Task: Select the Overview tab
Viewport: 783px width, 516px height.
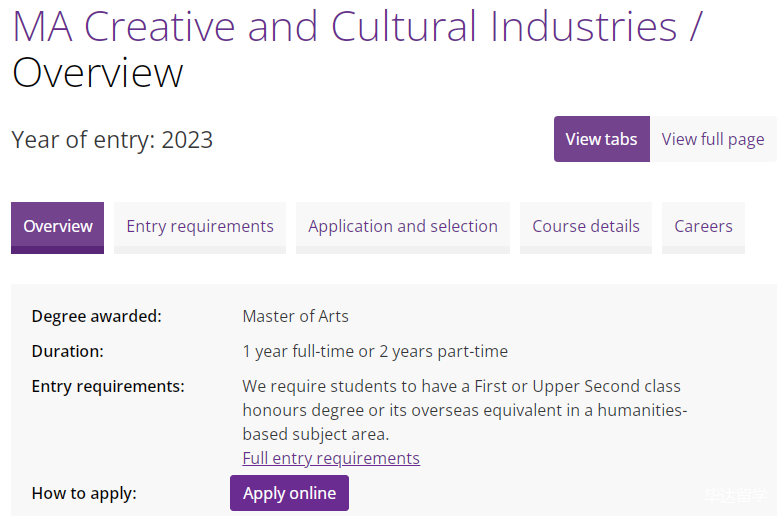Action: click(58, 226)
